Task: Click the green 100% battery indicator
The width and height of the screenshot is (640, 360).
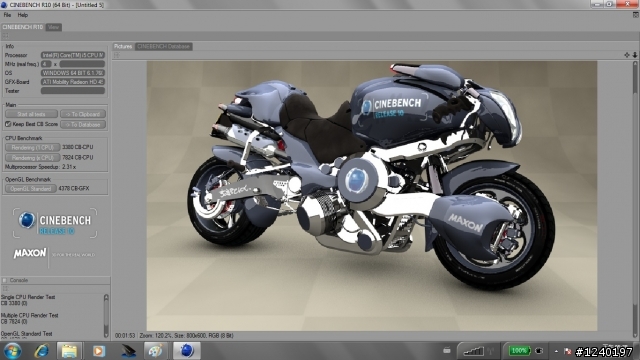Action: coord(519,350)
